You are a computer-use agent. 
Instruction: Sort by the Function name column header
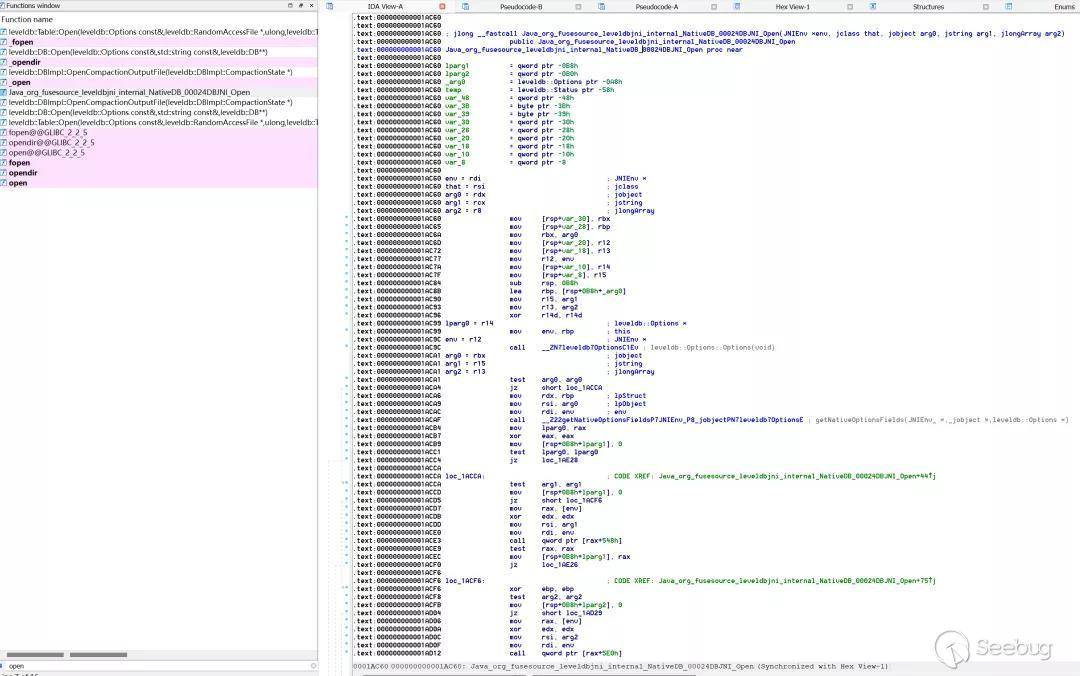(x=27, y=19)
